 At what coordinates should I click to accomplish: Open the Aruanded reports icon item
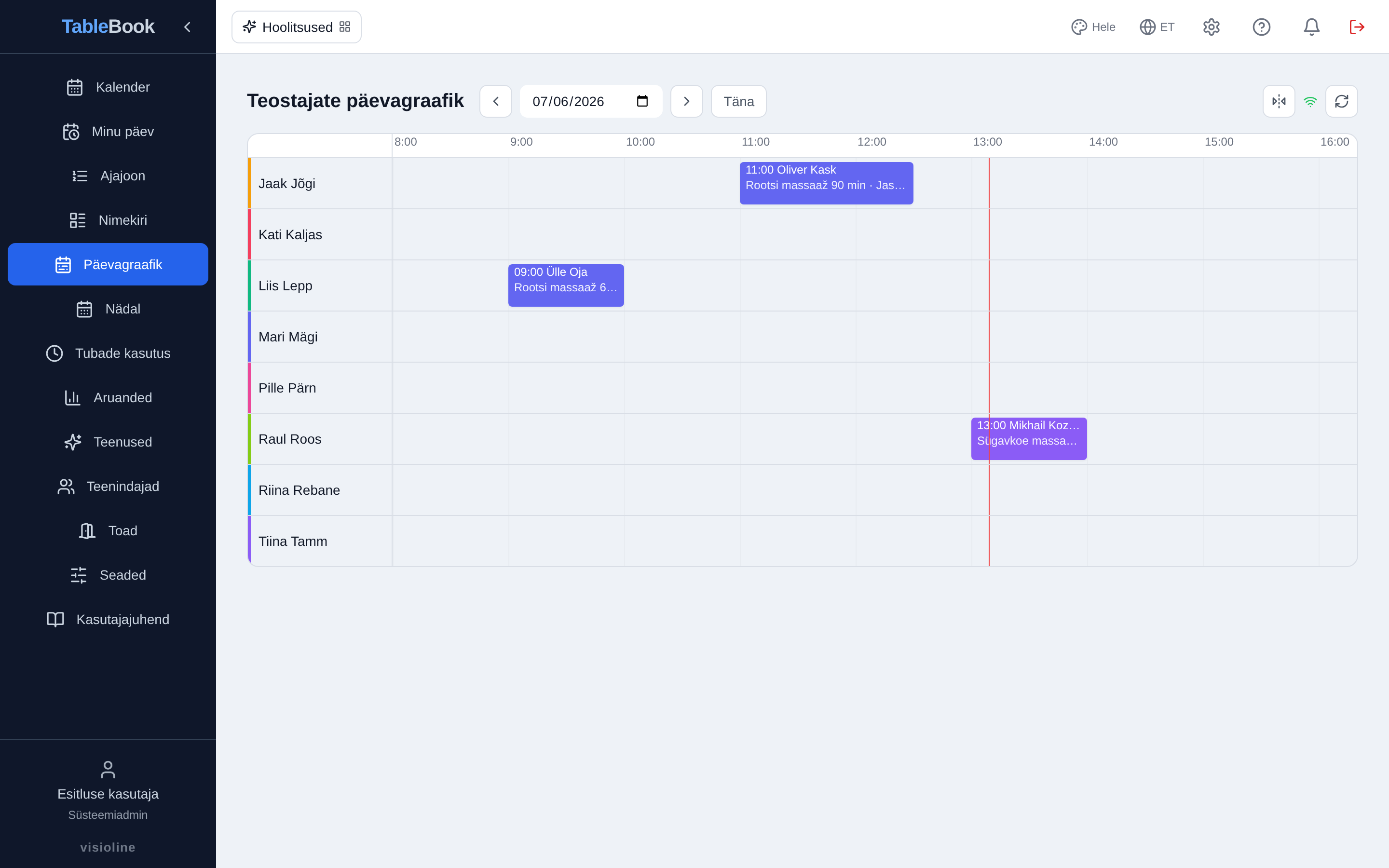tap(108, 398)
